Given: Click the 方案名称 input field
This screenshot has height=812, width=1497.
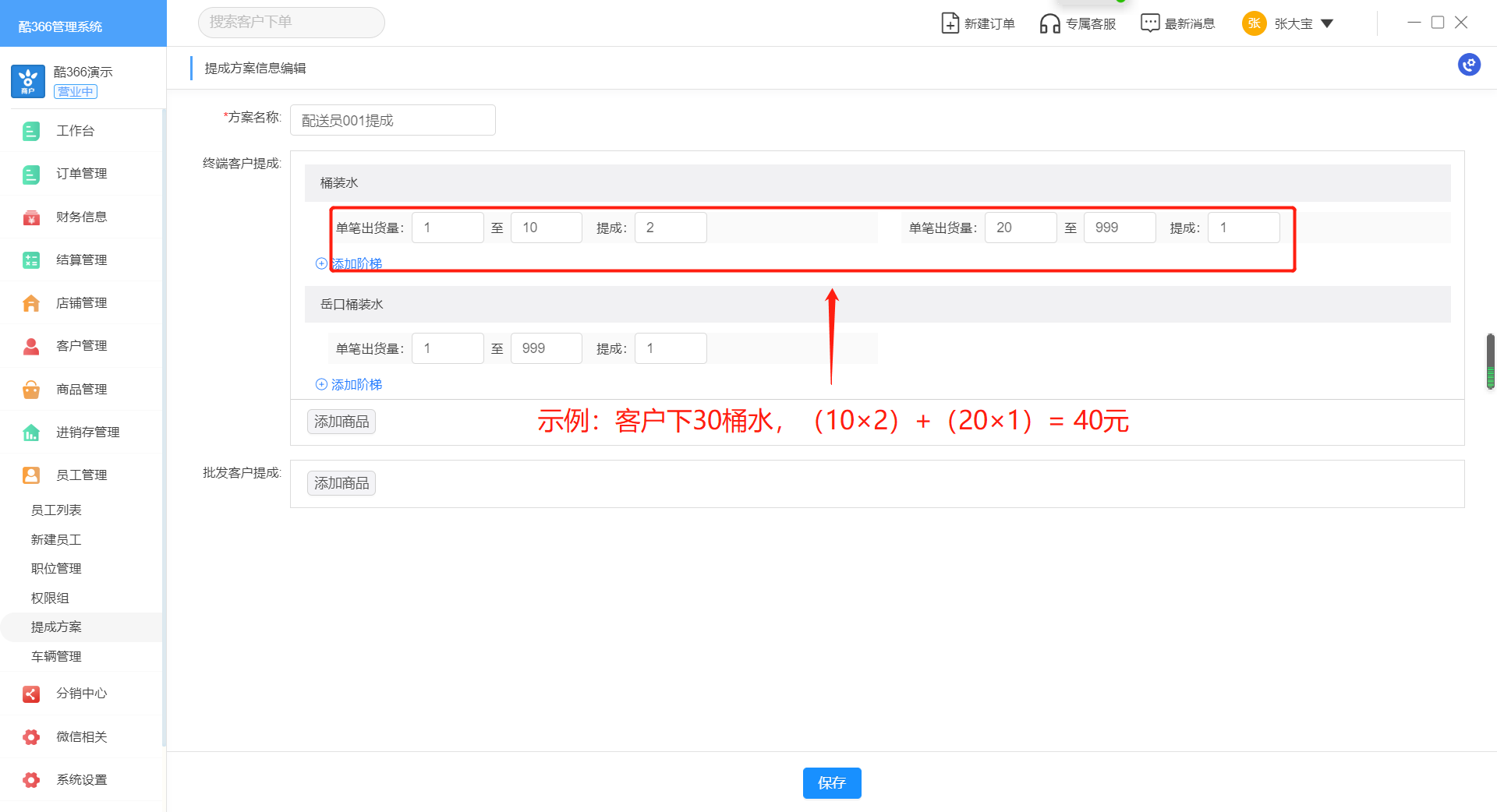Looking at the screenshot, I should (x=392, y=120).
